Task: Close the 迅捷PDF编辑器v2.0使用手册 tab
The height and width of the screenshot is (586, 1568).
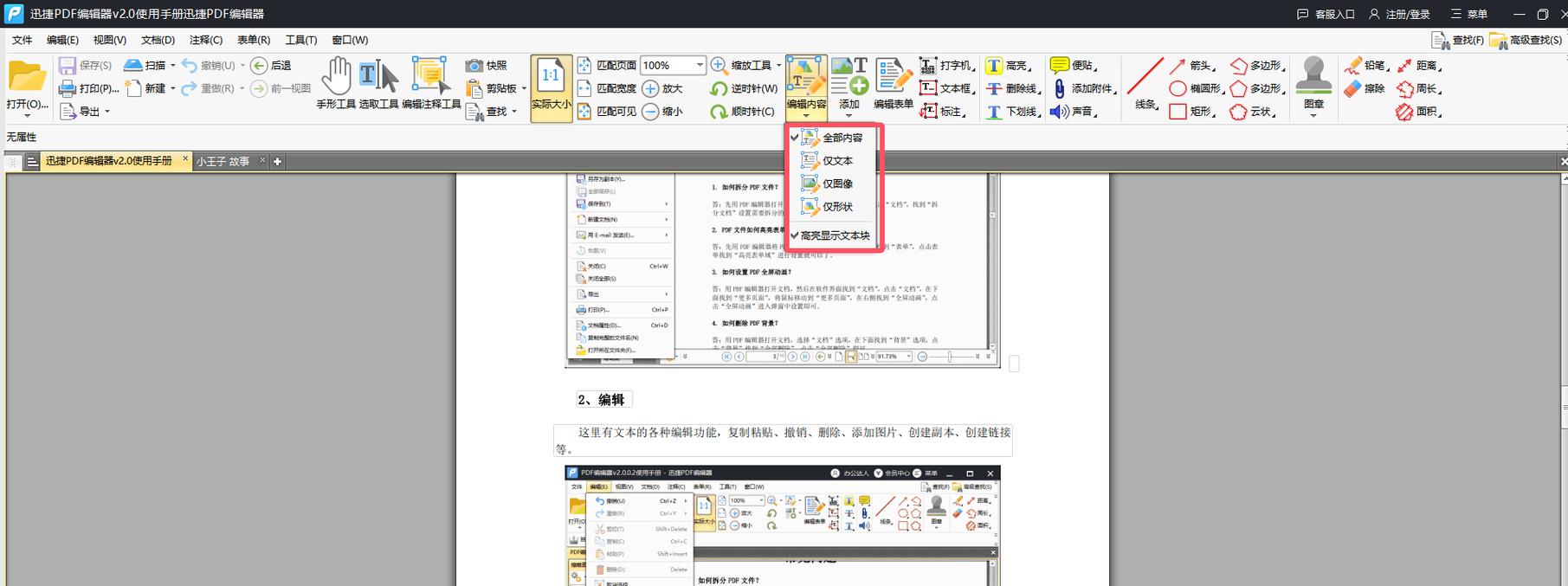Action: (184, 159)
